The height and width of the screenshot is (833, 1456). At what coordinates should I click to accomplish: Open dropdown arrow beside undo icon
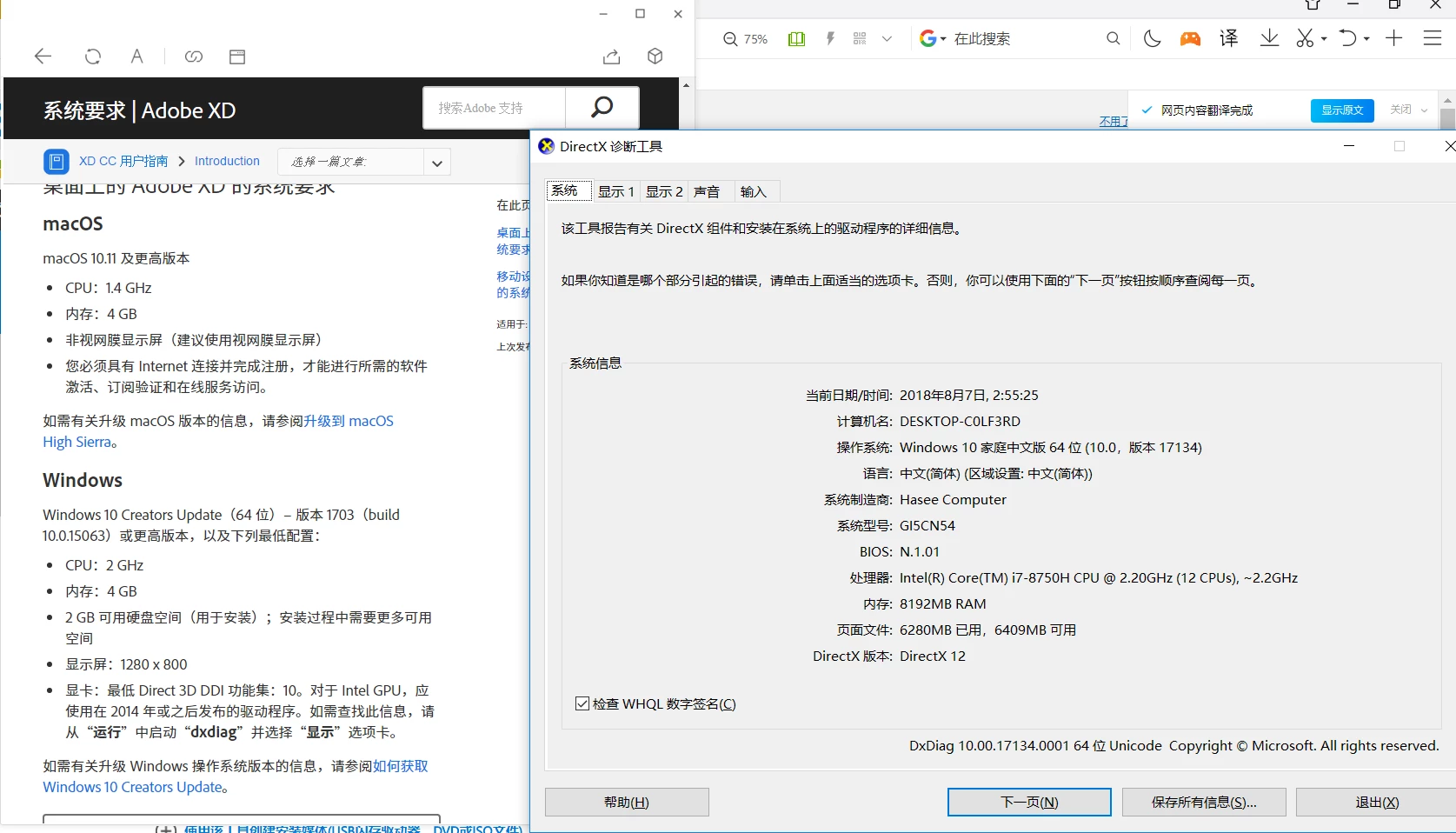pos(1366,39)
